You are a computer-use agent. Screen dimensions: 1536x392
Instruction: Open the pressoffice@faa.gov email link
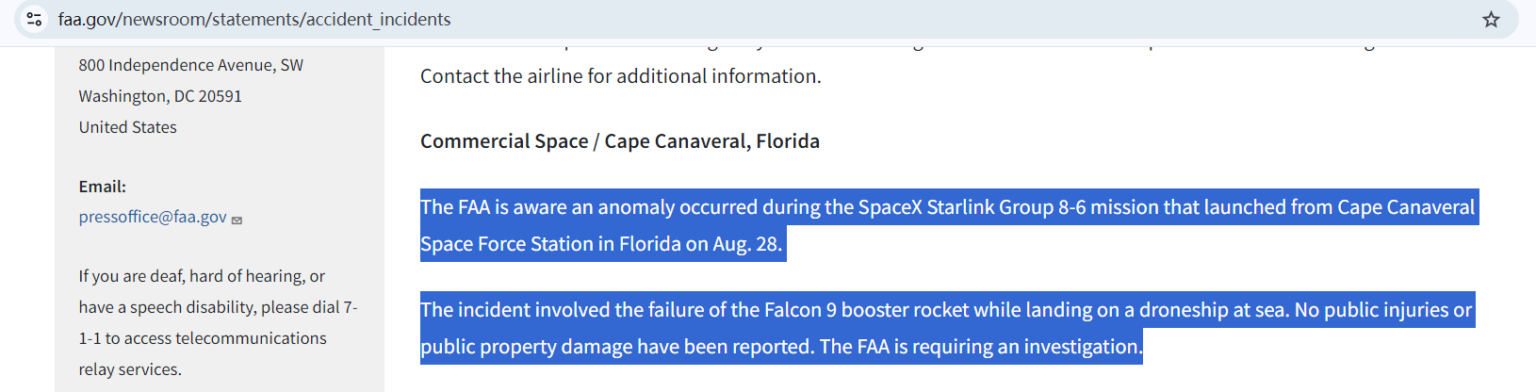tap(153, 217)
